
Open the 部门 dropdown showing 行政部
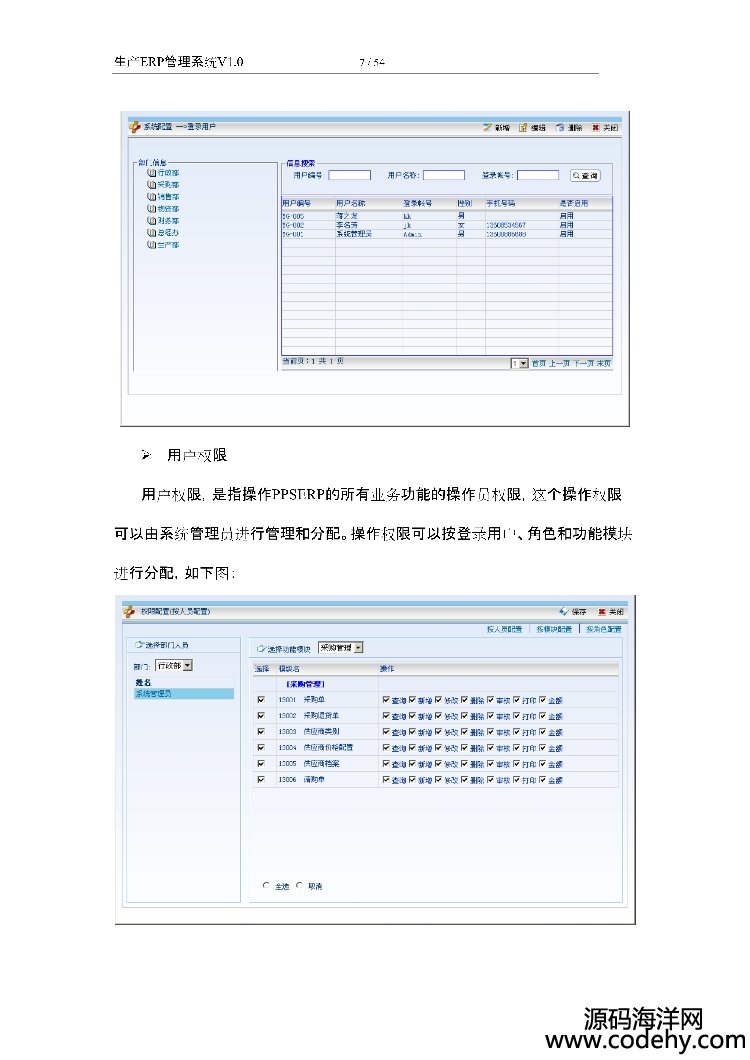[x=174, y=665]
